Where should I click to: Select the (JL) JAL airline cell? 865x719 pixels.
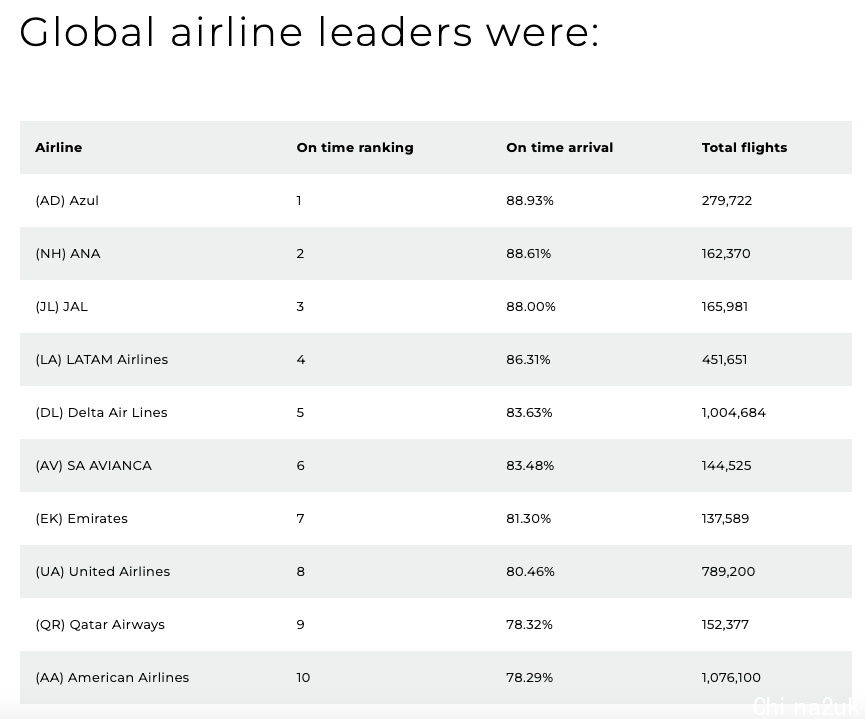pos(61,306)
